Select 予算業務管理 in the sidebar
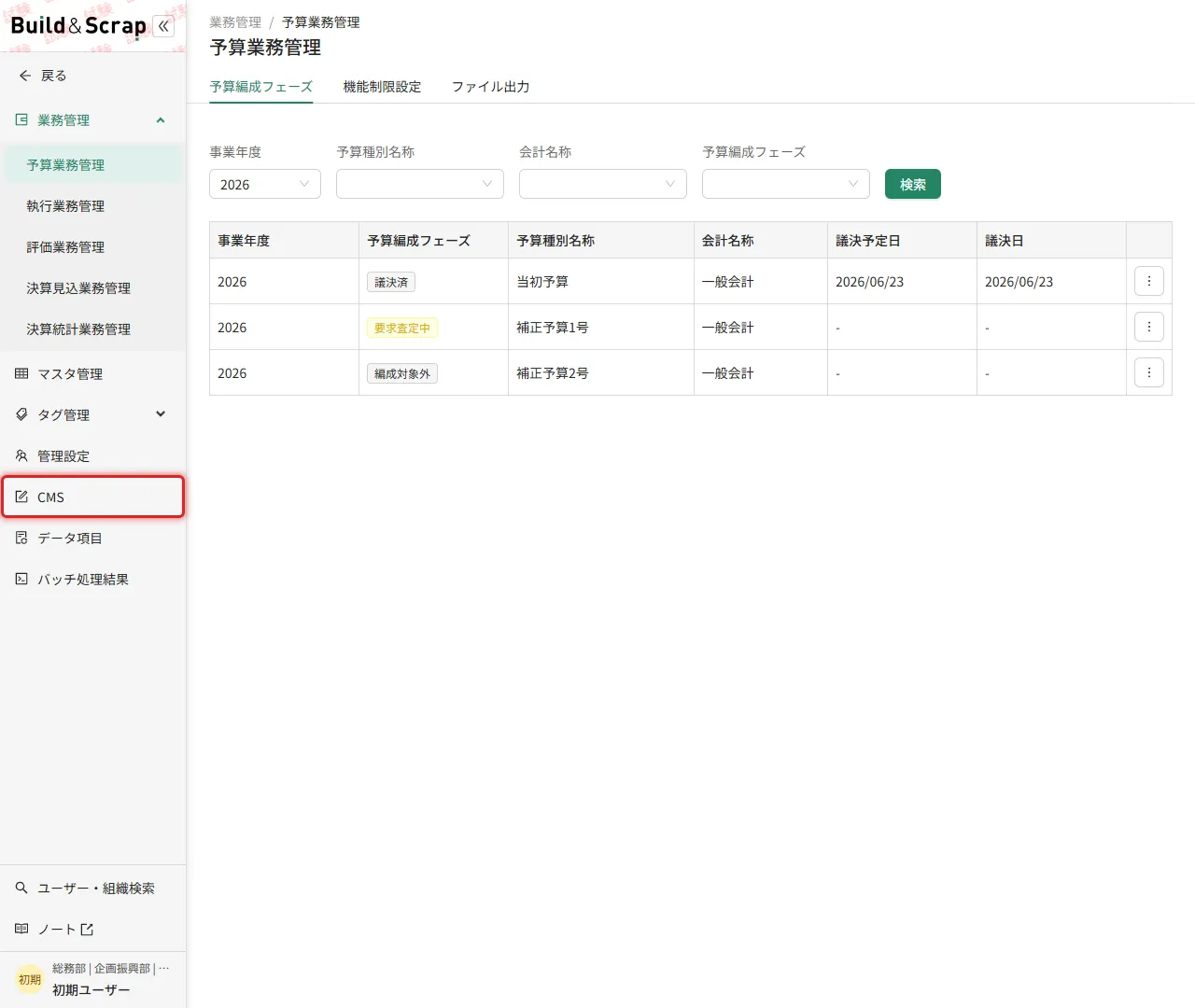 [x=92, y=165]
